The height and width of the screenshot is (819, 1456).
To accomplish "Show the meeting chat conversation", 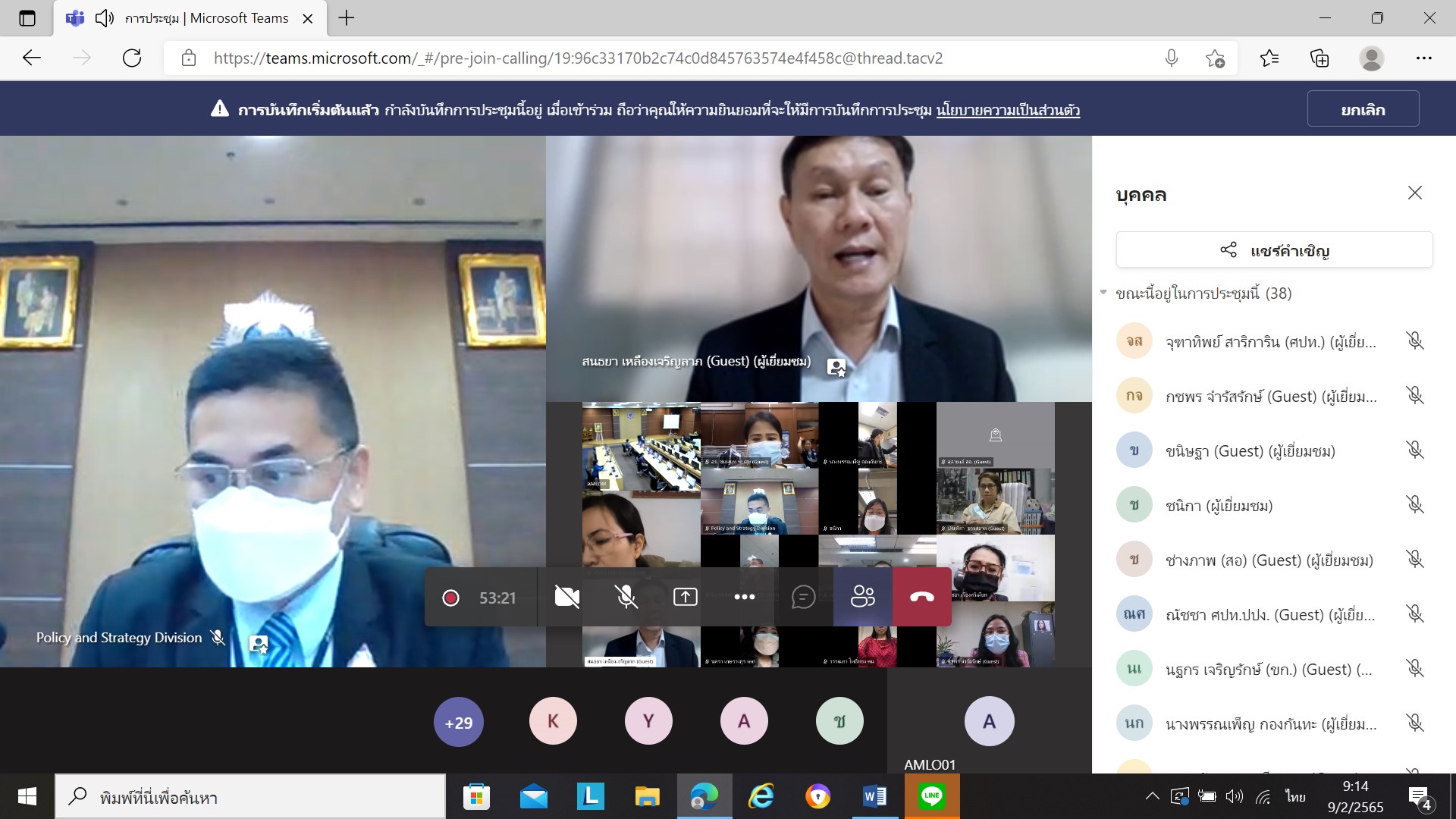I will coord(803,598).
